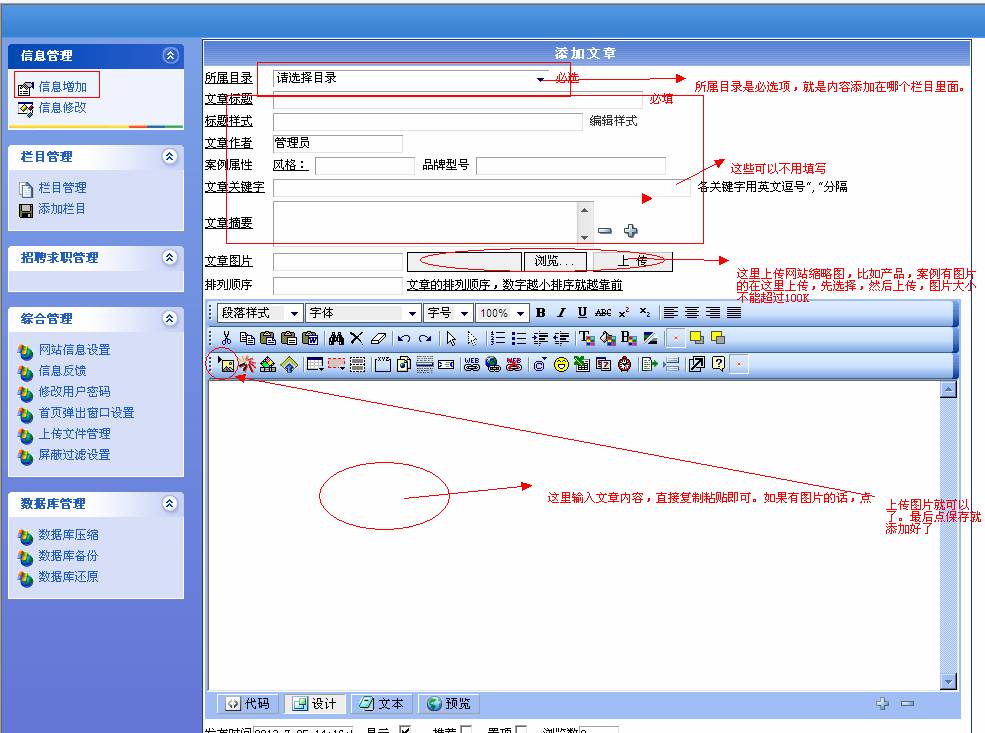
Task: Switch to the 预览 tab
Action: pyautogui.click(x=449, y=704)
